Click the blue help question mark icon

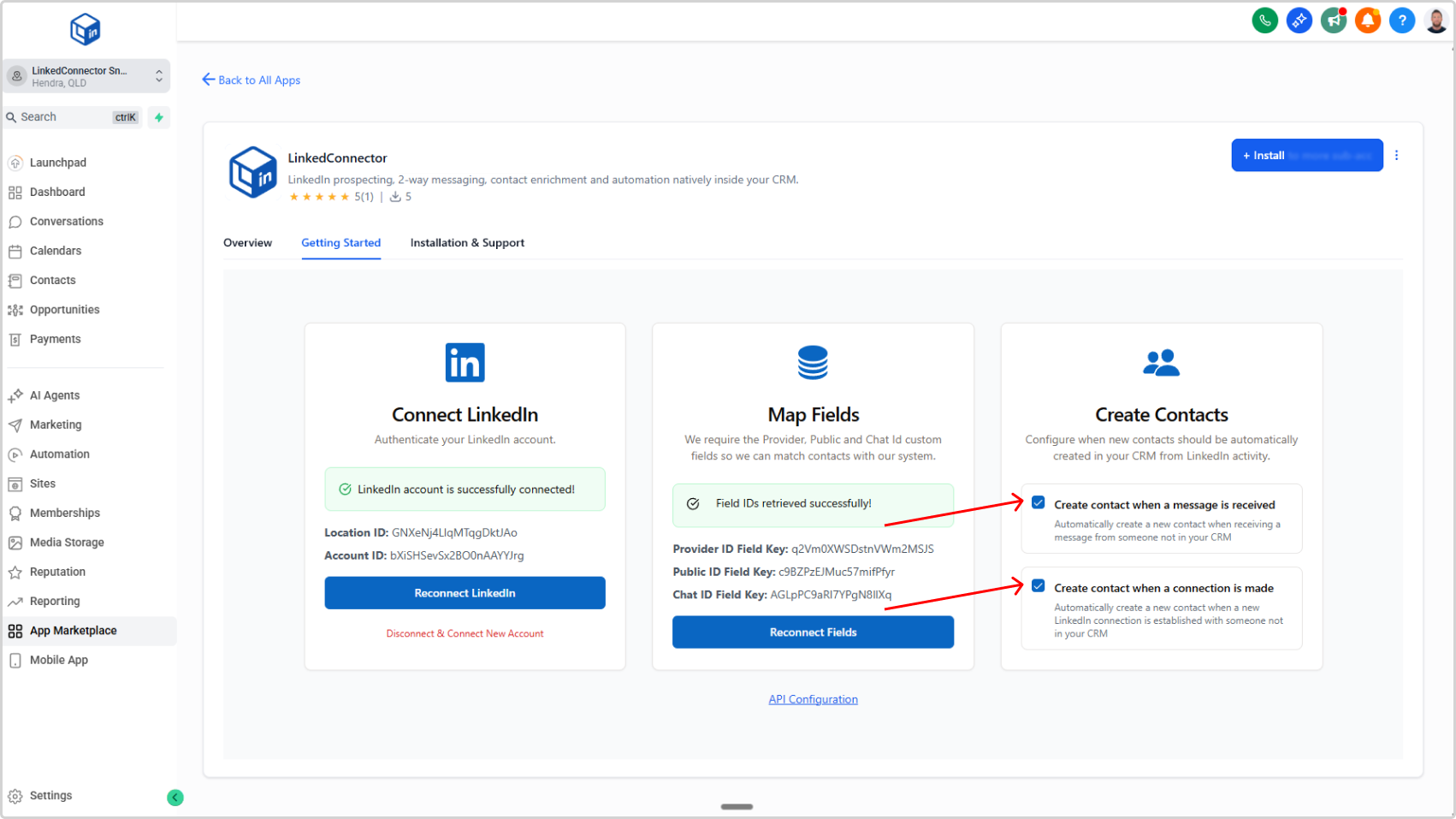1401,21
